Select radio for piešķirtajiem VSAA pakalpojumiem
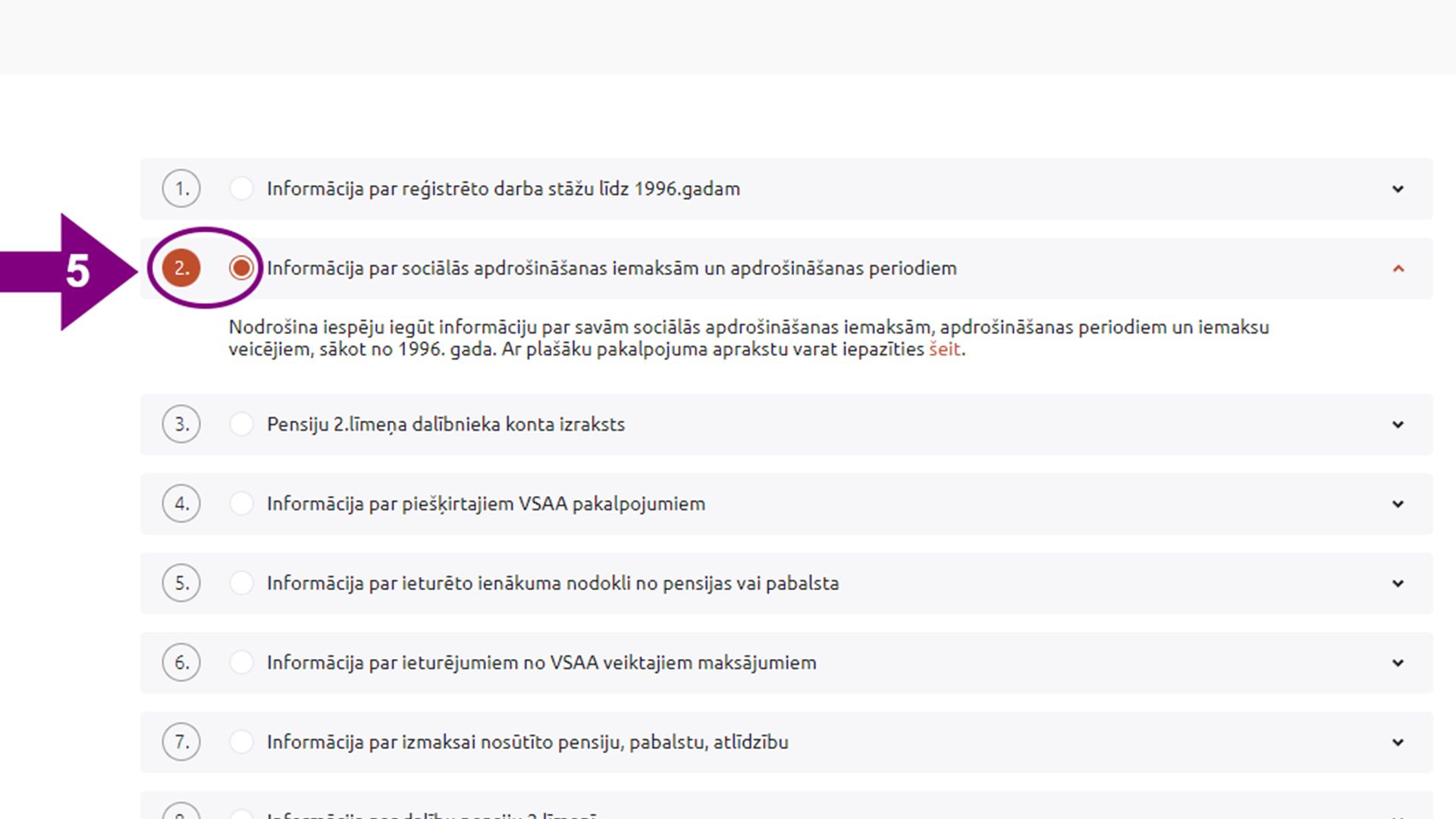Viewport: 1456px width, 819px height. 241,504
